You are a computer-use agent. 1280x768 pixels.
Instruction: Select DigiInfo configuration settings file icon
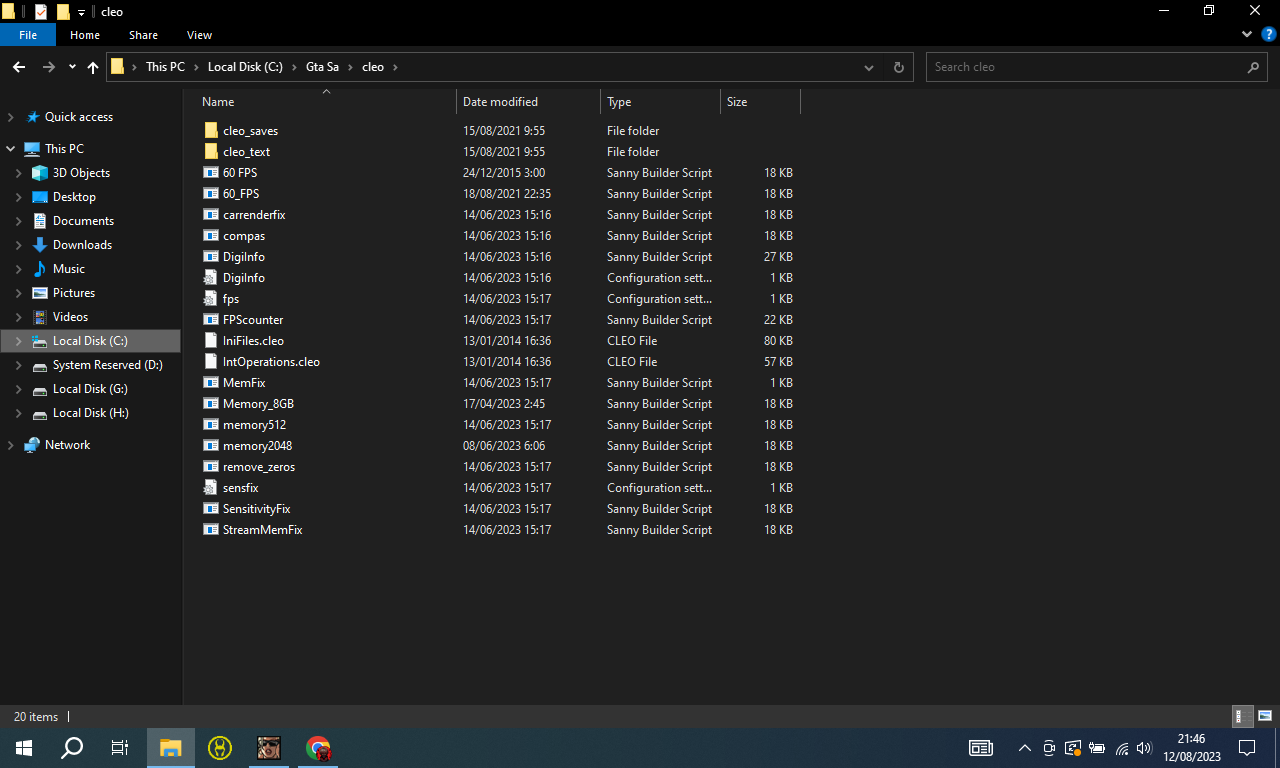[x=210, y=278]
